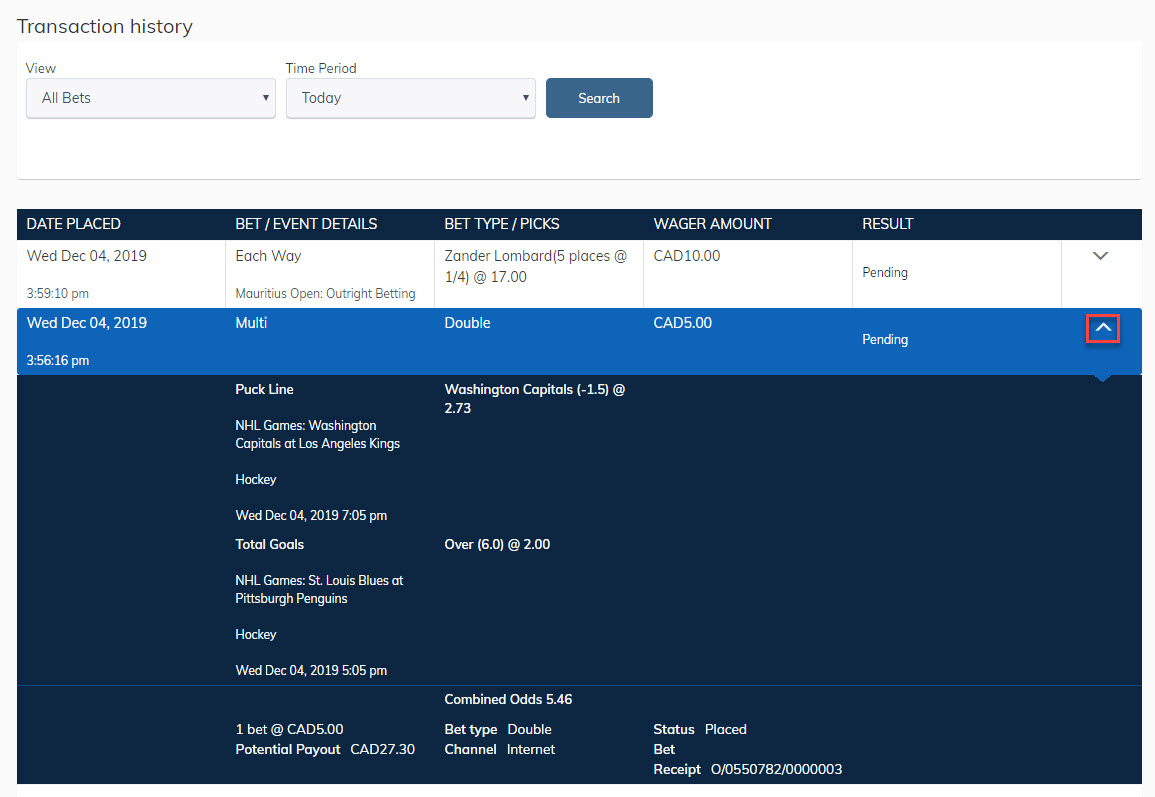This screenshot has width=1155, height=797.
Task: Open the View 'All Bets' dropdown
Action: (151, 98)
